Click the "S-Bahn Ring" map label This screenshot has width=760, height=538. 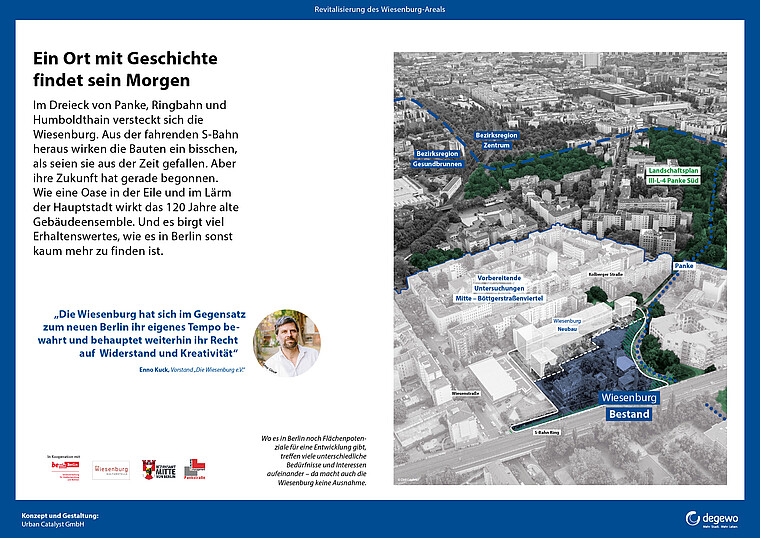(x=547, y=432)
